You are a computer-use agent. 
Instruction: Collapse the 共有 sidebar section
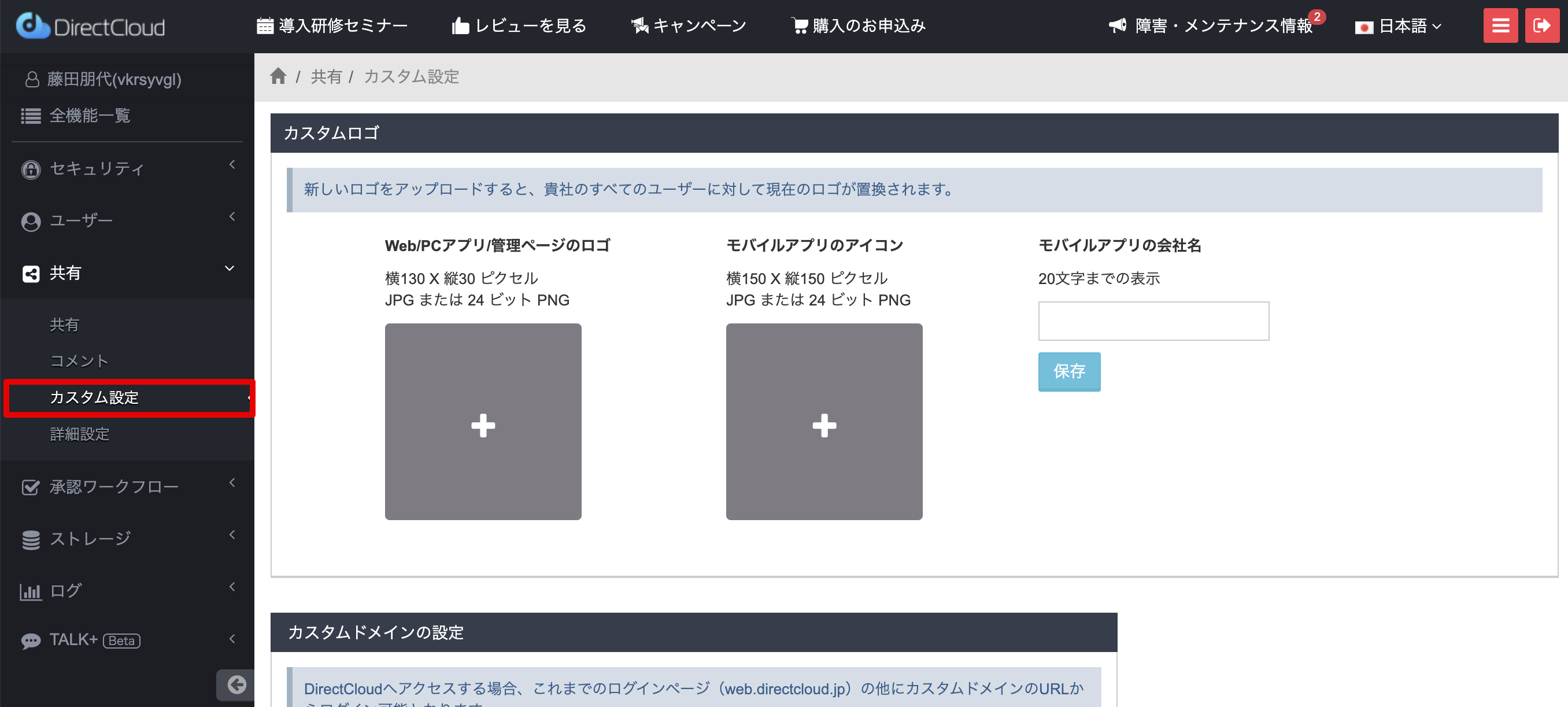click(127, 272)
